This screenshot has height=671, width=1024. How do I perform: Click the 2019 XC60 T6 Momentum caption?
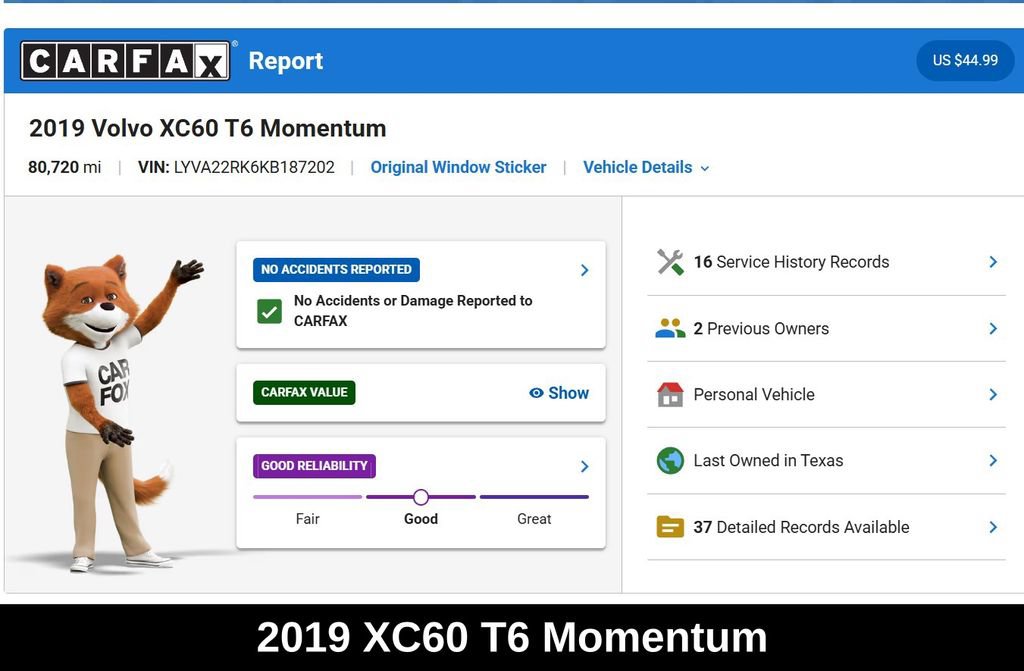tap(512, 637)
